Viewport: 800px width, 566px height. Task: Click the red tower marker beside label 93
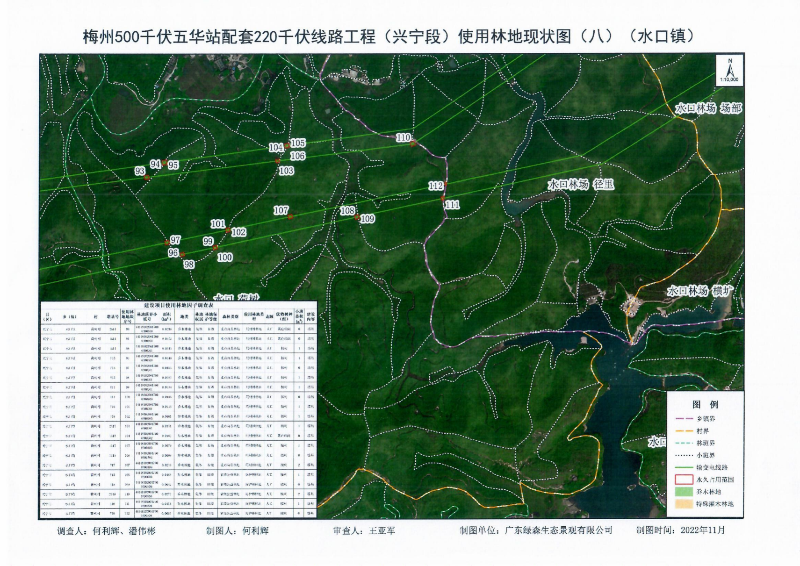[x=147, y=178]
